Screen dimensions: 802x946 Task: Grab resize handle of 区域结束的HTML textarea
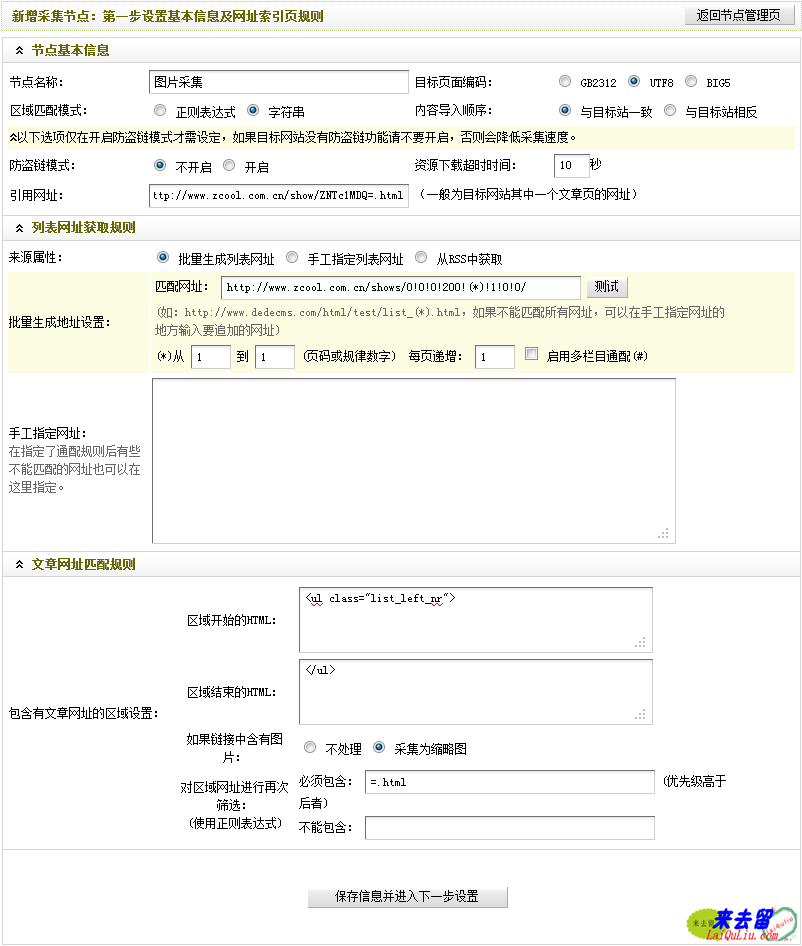pos(640,714)
